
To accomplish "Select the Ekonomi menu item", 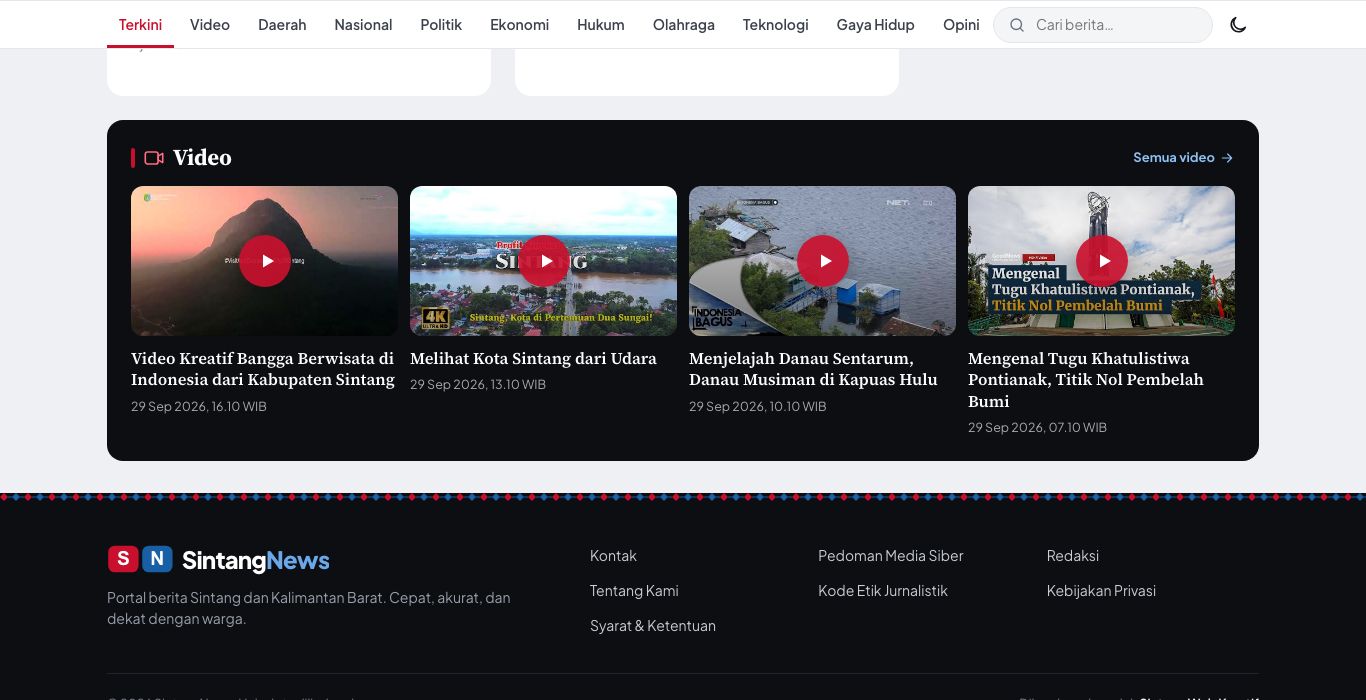I will [519, 25].
